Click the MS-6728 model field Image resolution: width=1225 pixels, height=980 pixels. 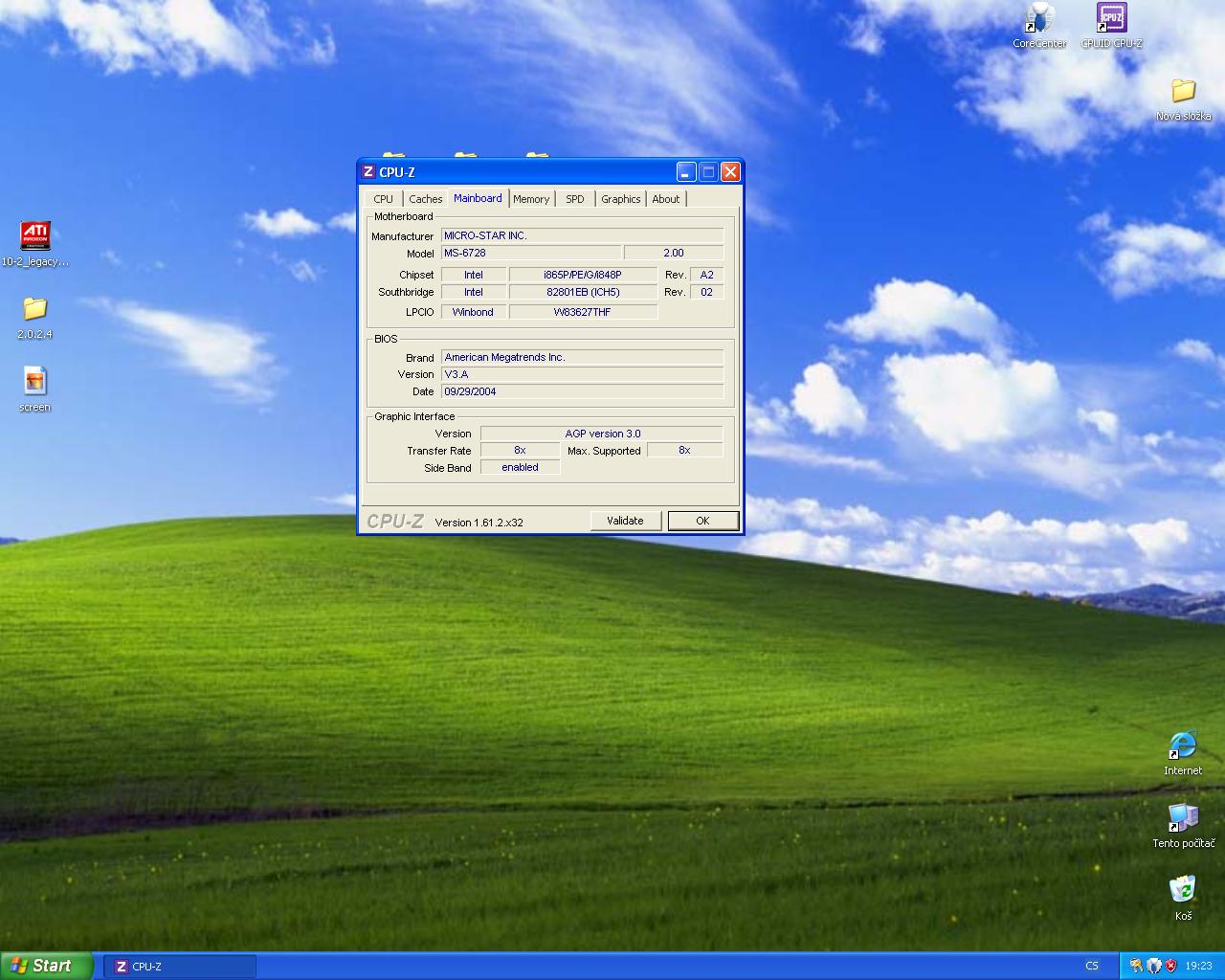click(x=530, y=253)
